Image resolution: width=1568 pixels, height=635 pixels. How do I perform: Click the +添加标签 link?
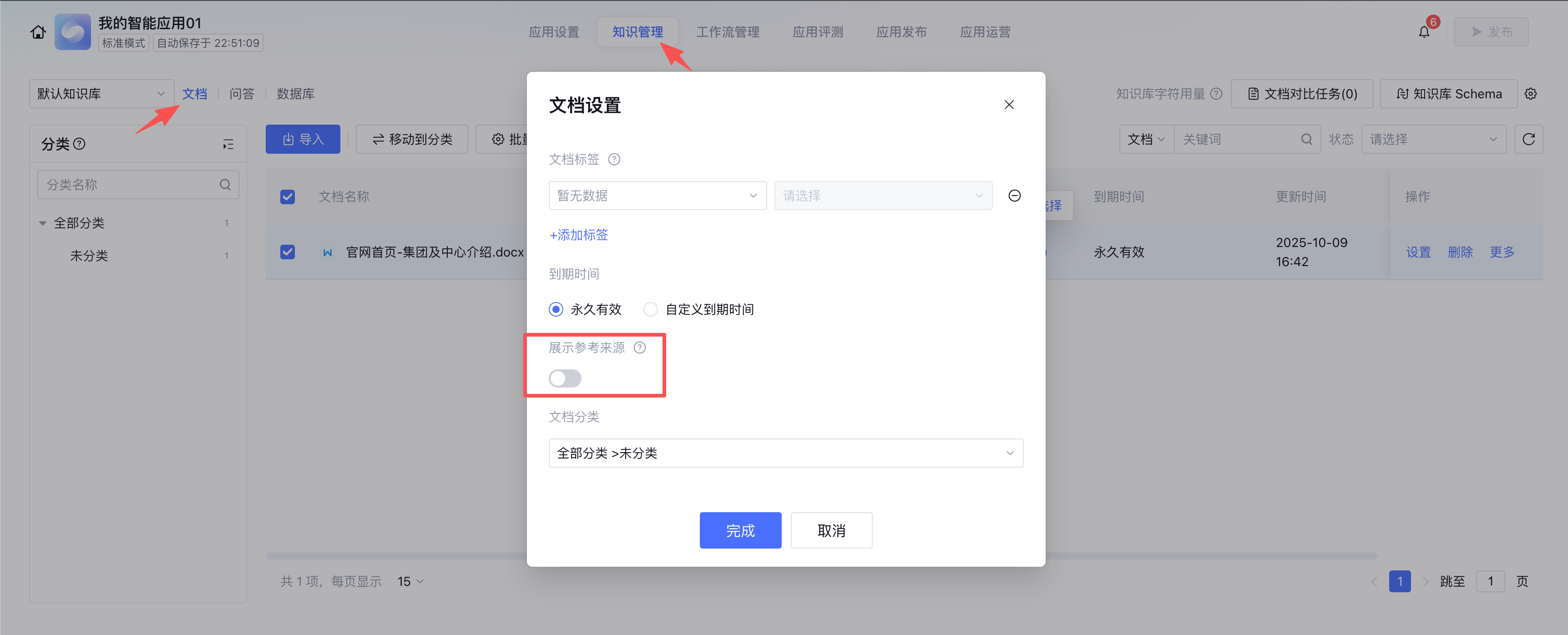pos(578,235)
